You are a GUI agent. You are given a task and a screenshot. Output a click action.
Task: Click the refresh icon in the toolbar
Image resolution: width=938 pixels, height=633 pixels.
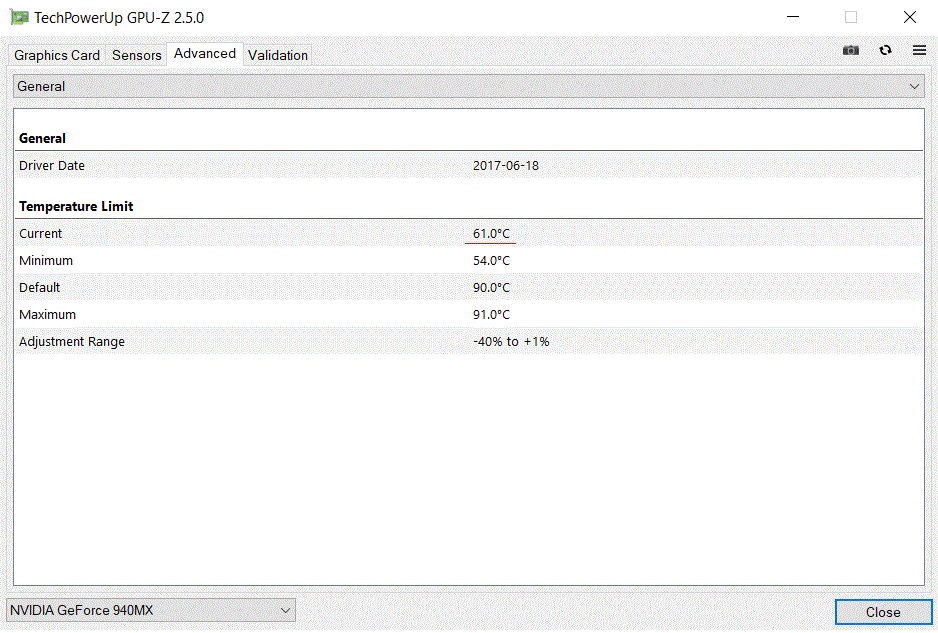(x=885, y=50)
